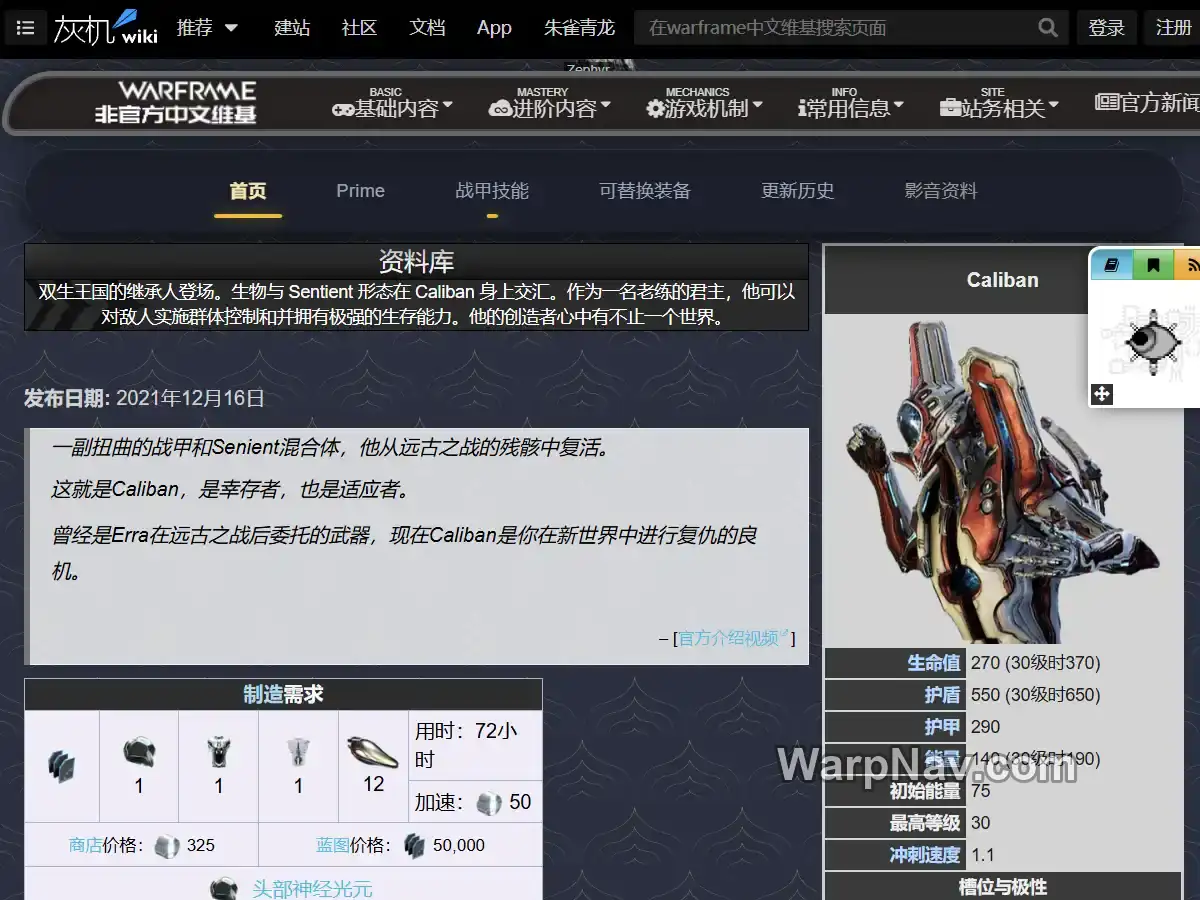Open the 生命值 stat link

click(933, 663)
